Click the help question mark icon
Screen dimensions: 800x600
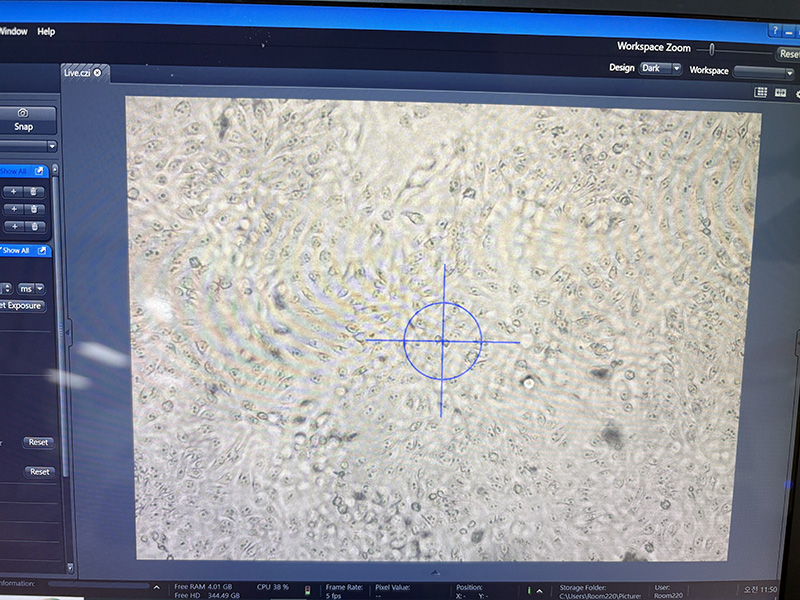[x=774, y=31]
